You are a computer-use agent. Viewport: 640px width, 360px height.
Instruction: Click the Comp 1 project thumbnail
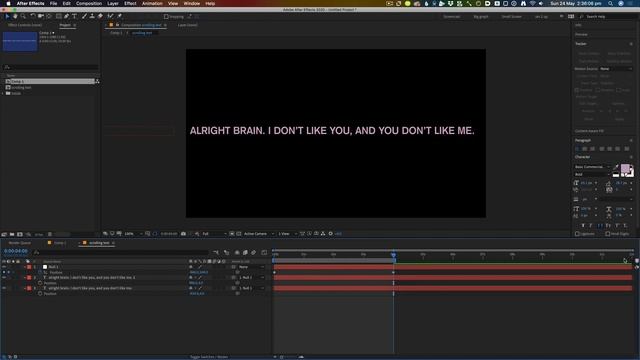click(20, 41)
